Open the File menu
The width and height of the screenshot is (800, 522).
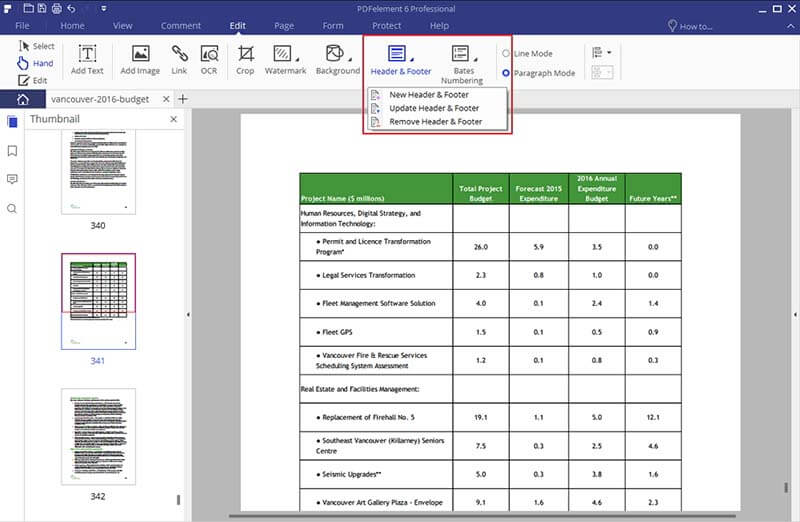(22, 26)
